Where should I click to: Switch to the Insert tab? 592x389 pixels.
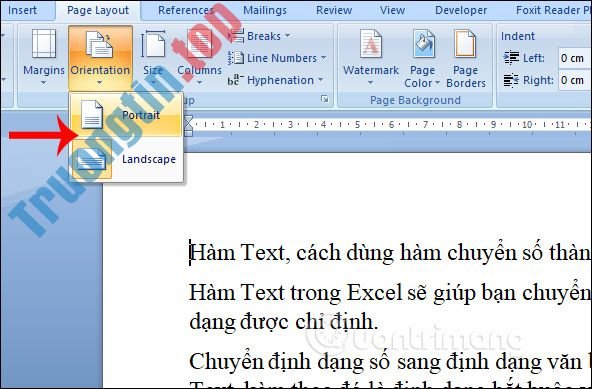tap(22, 10)
